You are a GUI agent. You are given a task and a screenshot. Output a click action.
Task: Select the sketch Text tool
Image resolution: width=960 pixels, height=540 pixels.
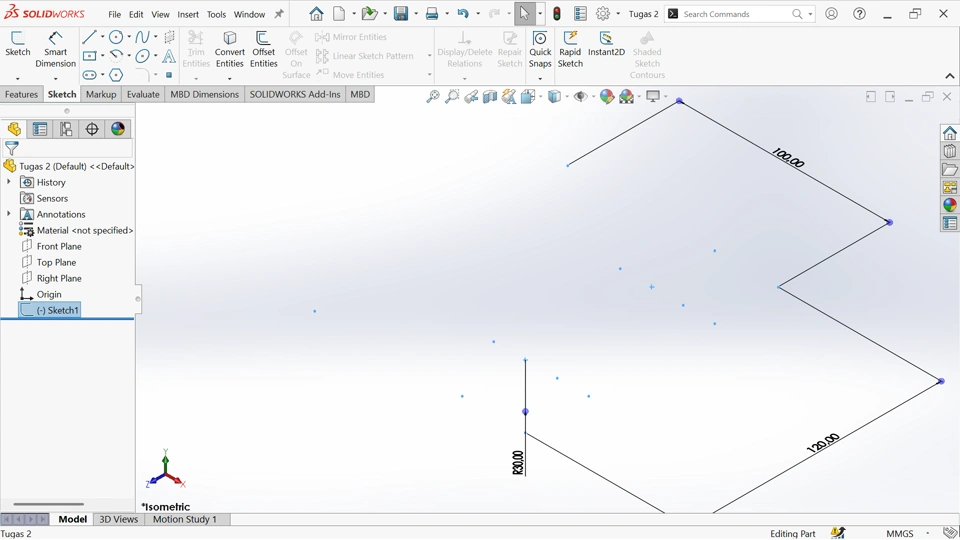point(169,56)
